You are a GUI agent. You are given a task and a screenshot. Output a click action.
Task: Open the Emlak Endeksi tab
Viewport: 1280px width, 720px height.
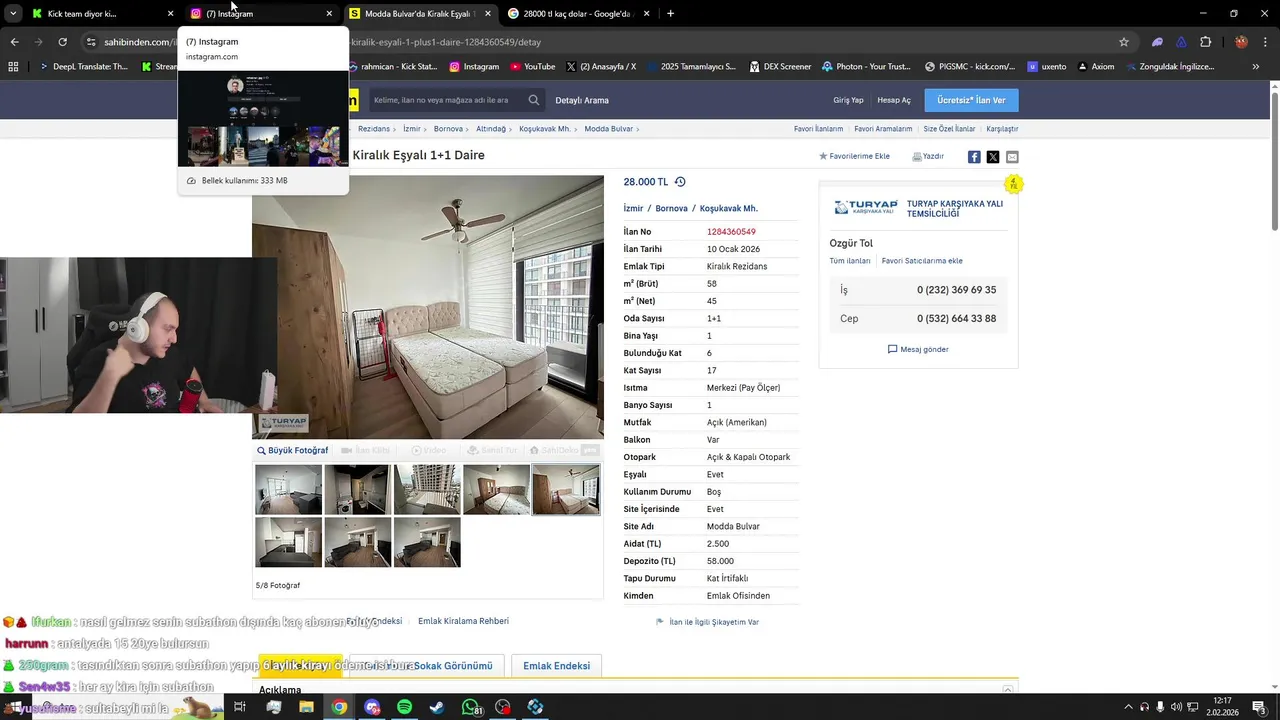tap(556, 666)
